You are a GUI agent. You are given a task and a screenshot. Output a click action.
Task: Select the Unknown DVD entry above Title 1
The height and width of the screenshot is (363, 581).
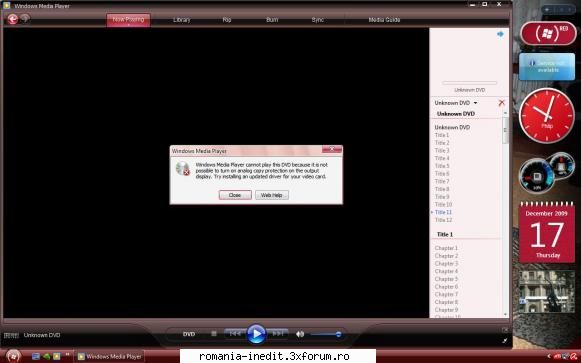tap(452, 127)
